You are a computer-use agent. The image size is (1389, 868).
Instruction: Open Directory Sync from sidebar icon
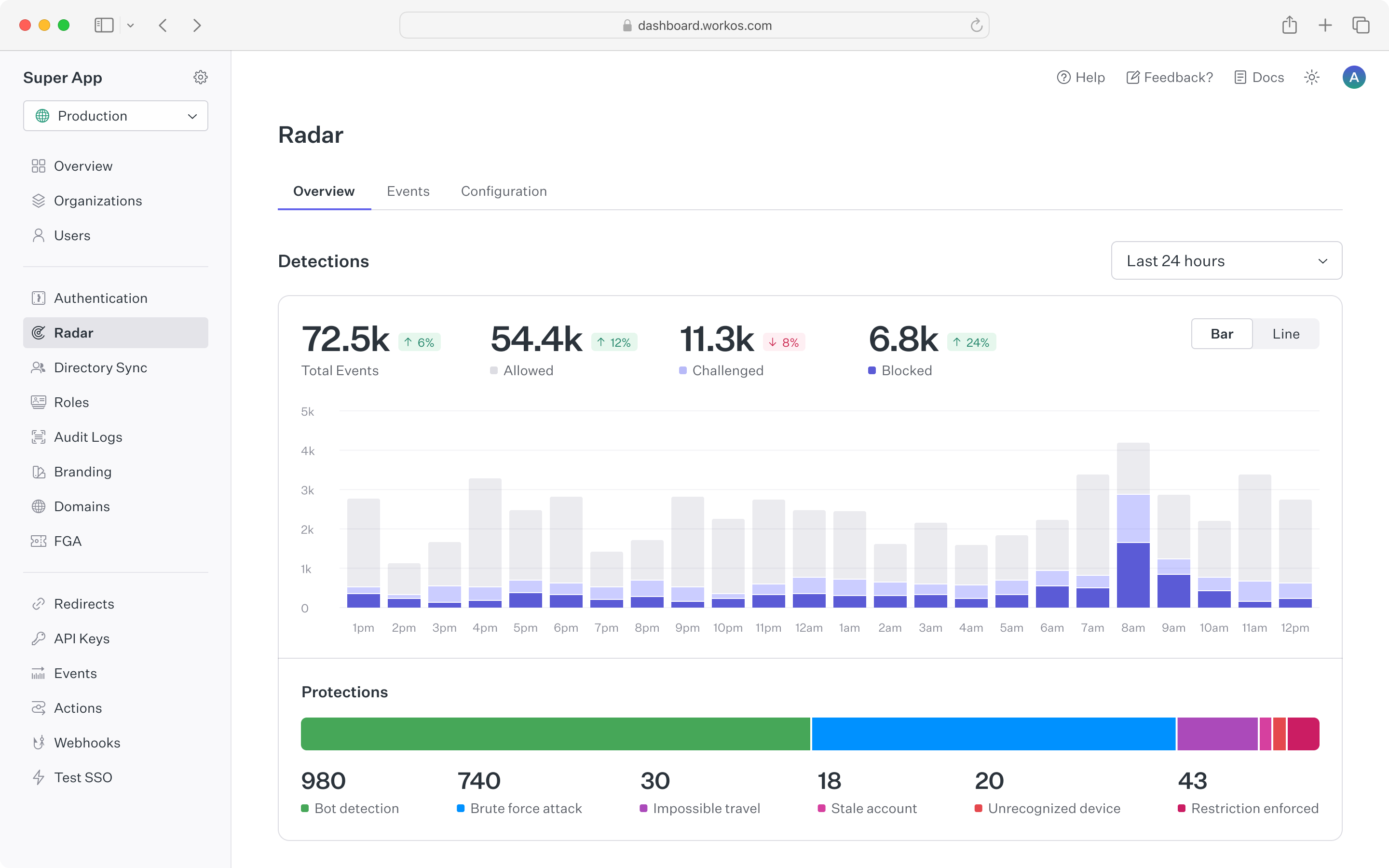pos(39,367)
